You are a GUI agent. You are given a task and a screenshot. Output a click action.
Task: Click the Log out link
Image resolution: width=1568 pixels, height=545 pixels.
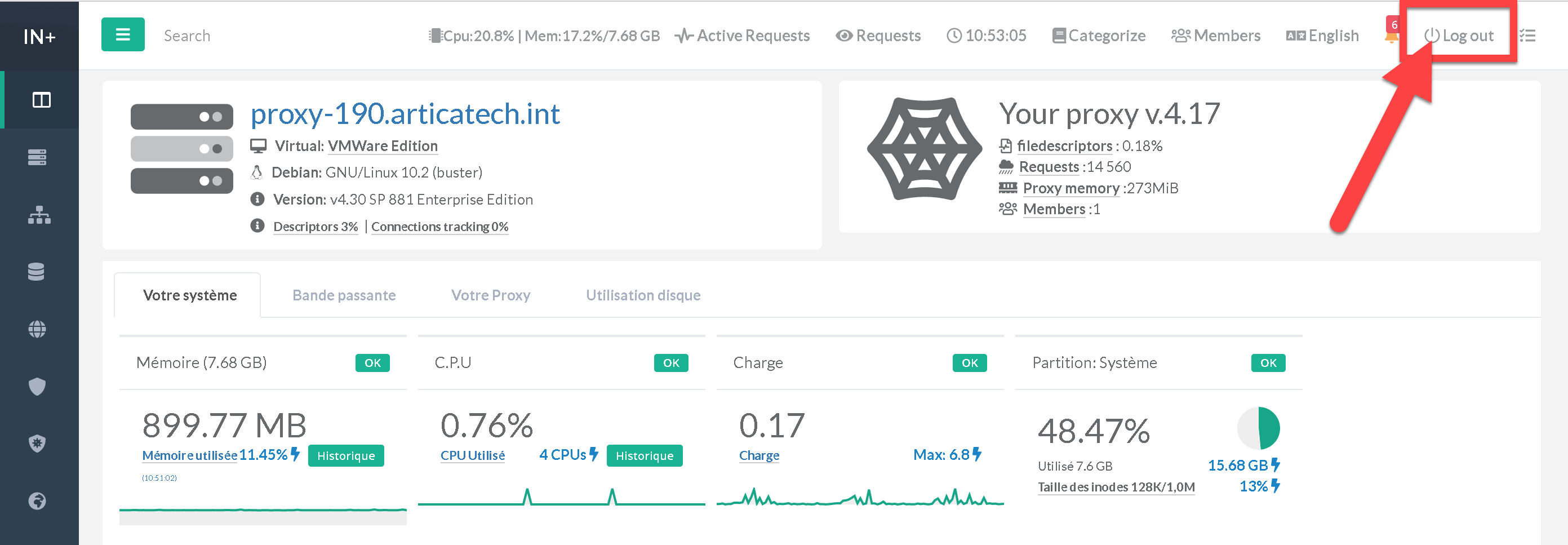(x=1459, y=36)
